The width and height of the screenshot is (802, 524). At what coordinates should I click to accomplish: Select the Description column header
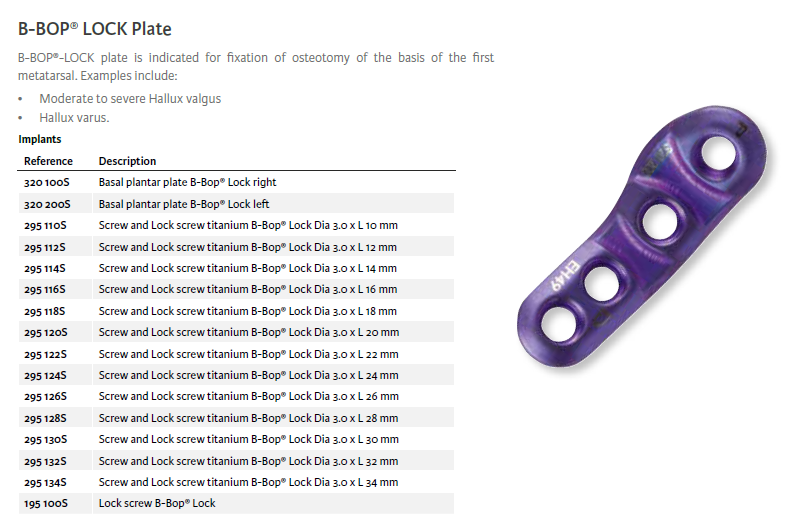pyautogui.click(x=127, y=161)
